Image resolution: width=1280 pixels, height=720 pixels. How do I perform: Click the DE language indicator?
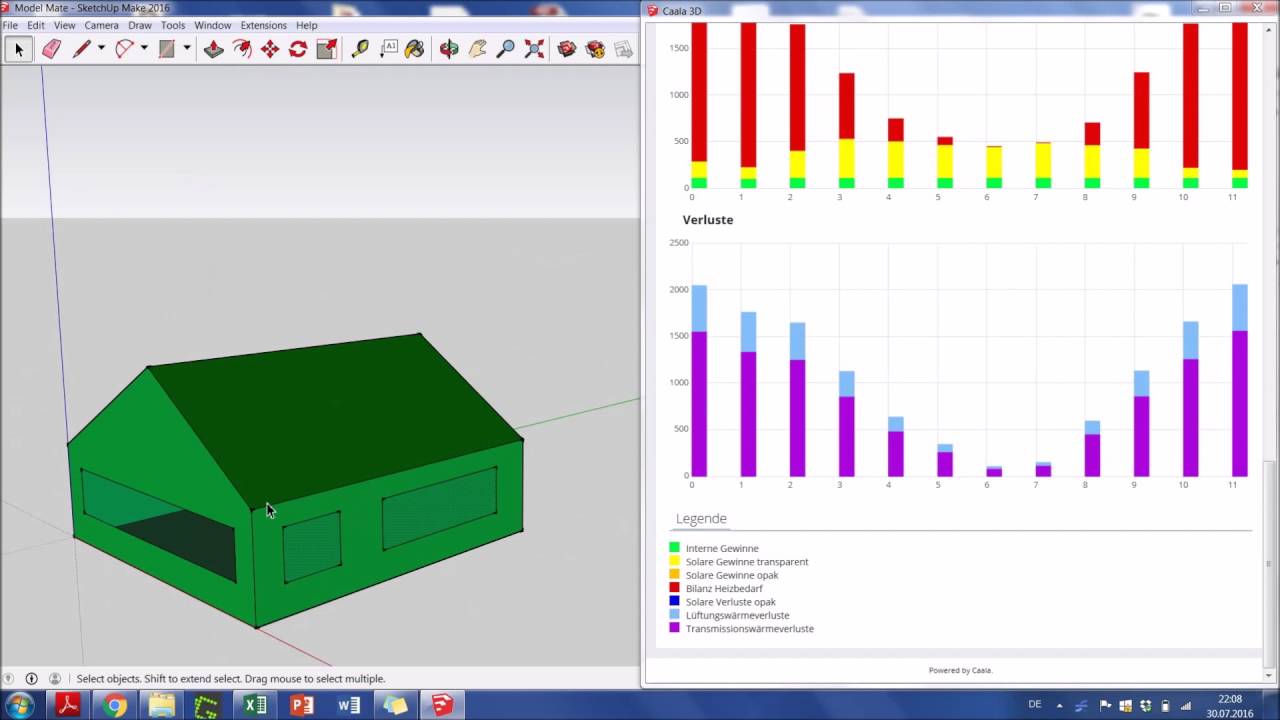pyautogui.click(x=1035, y=706)
